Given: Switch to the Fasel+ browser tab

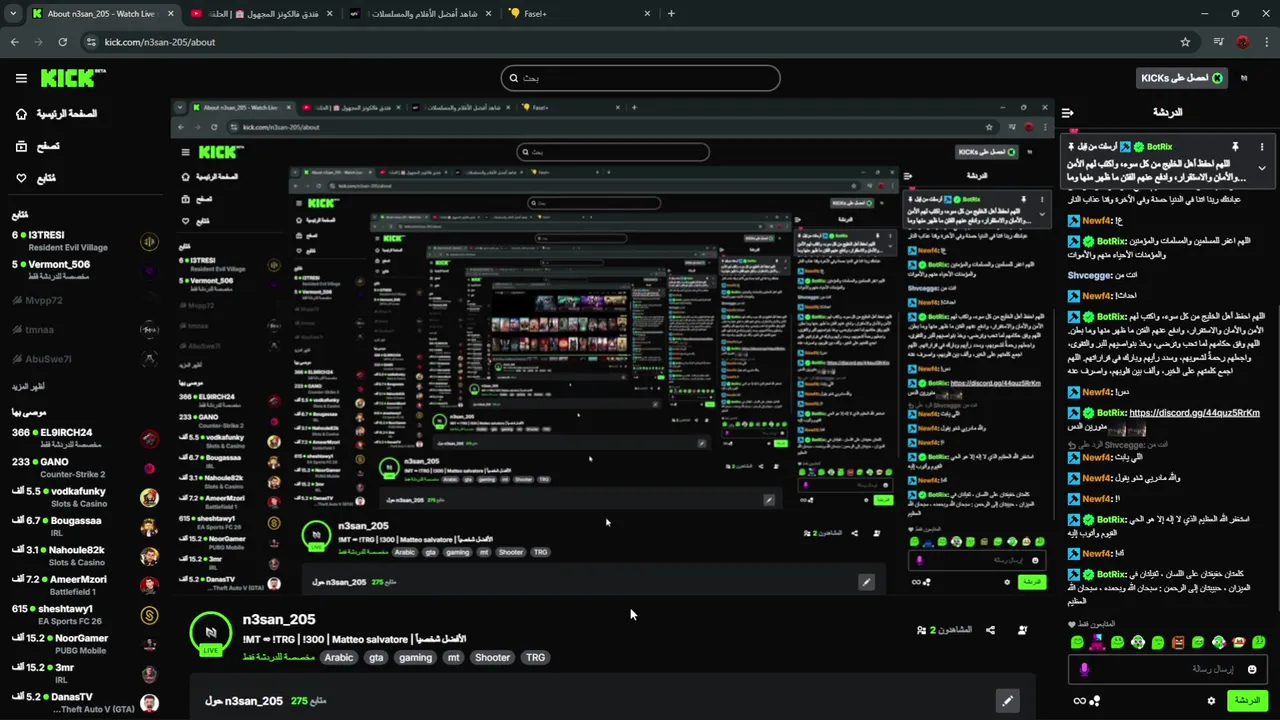Looking at the screenshot, I should click(579, 14).
